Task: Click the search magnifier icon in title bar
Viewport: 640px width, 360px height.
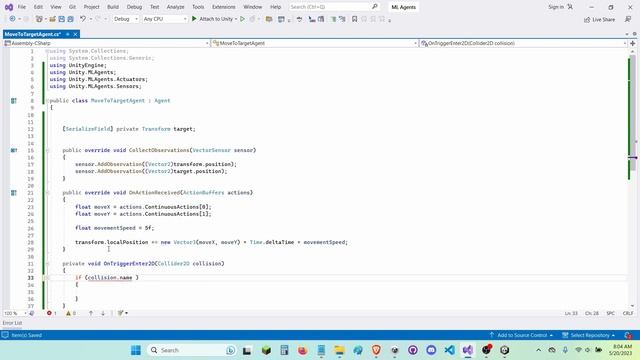Action: tap(375, 7)
